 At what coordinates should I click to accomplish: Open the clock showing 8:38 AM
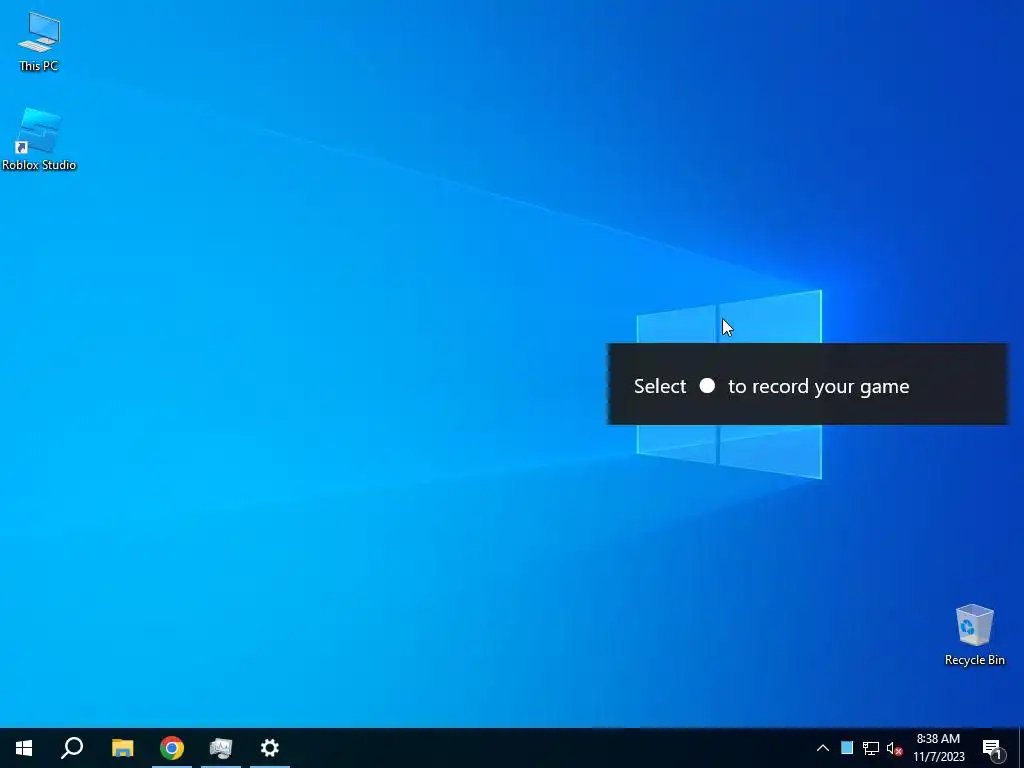pos(938,748)
